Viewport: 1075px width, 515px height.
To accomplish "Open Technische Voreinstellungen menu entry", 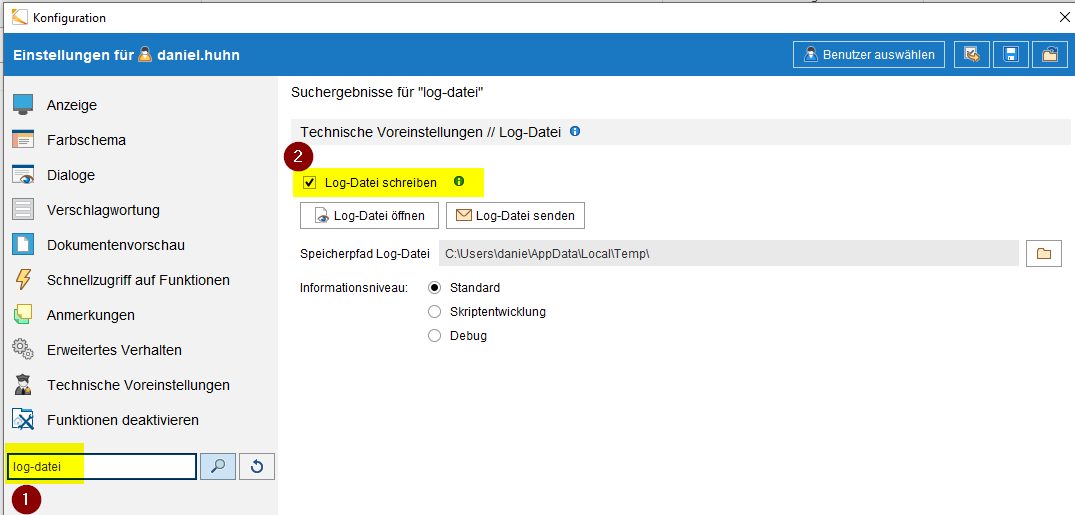I will coord(138,385).
